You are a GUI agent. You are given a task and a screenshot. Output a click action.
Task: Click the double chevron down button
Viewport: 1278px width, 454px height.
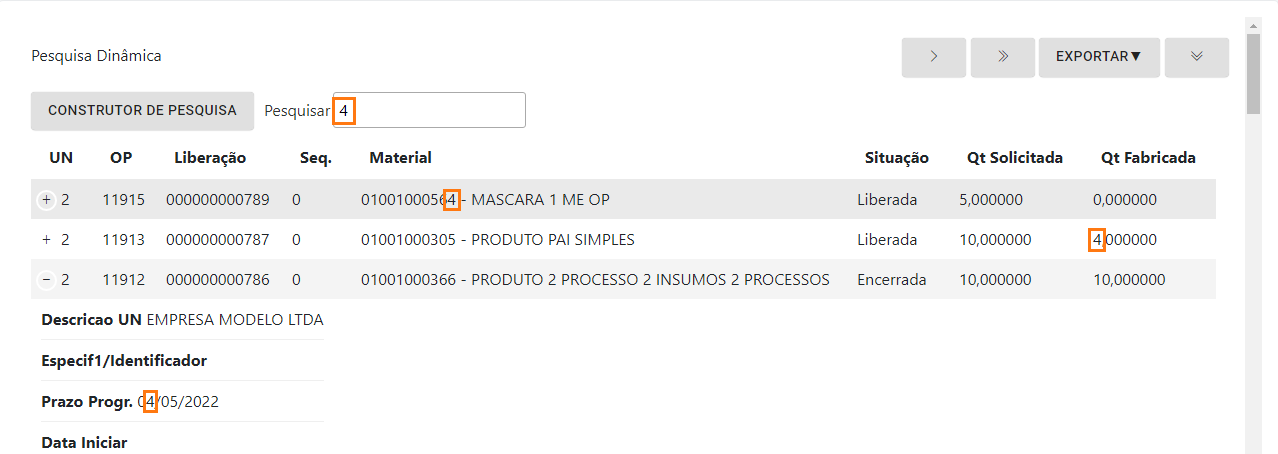click(1196, 57)
